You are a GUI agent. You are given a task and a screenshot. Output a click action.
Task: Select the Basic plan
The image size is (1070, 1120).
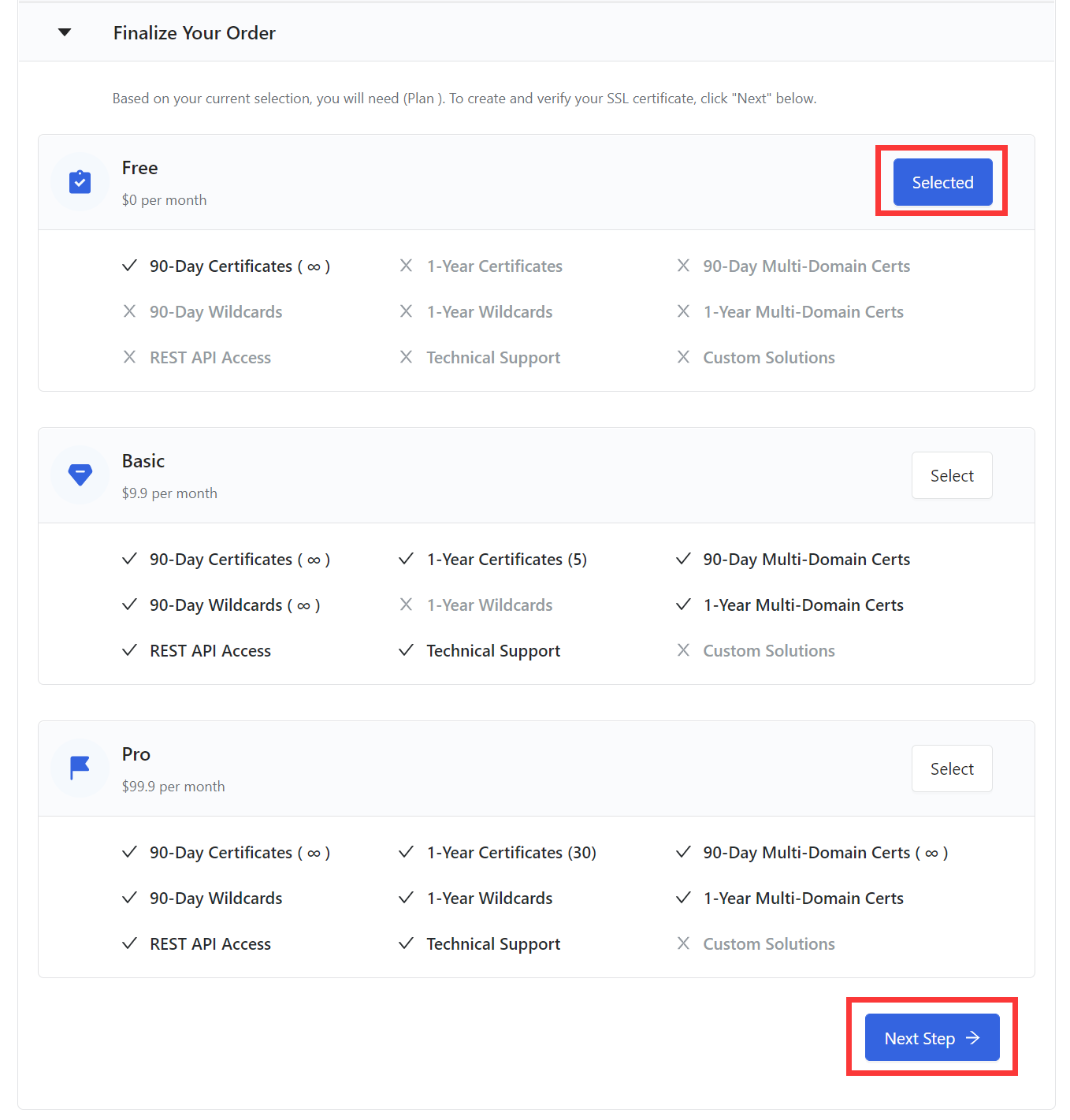(951, 475)
